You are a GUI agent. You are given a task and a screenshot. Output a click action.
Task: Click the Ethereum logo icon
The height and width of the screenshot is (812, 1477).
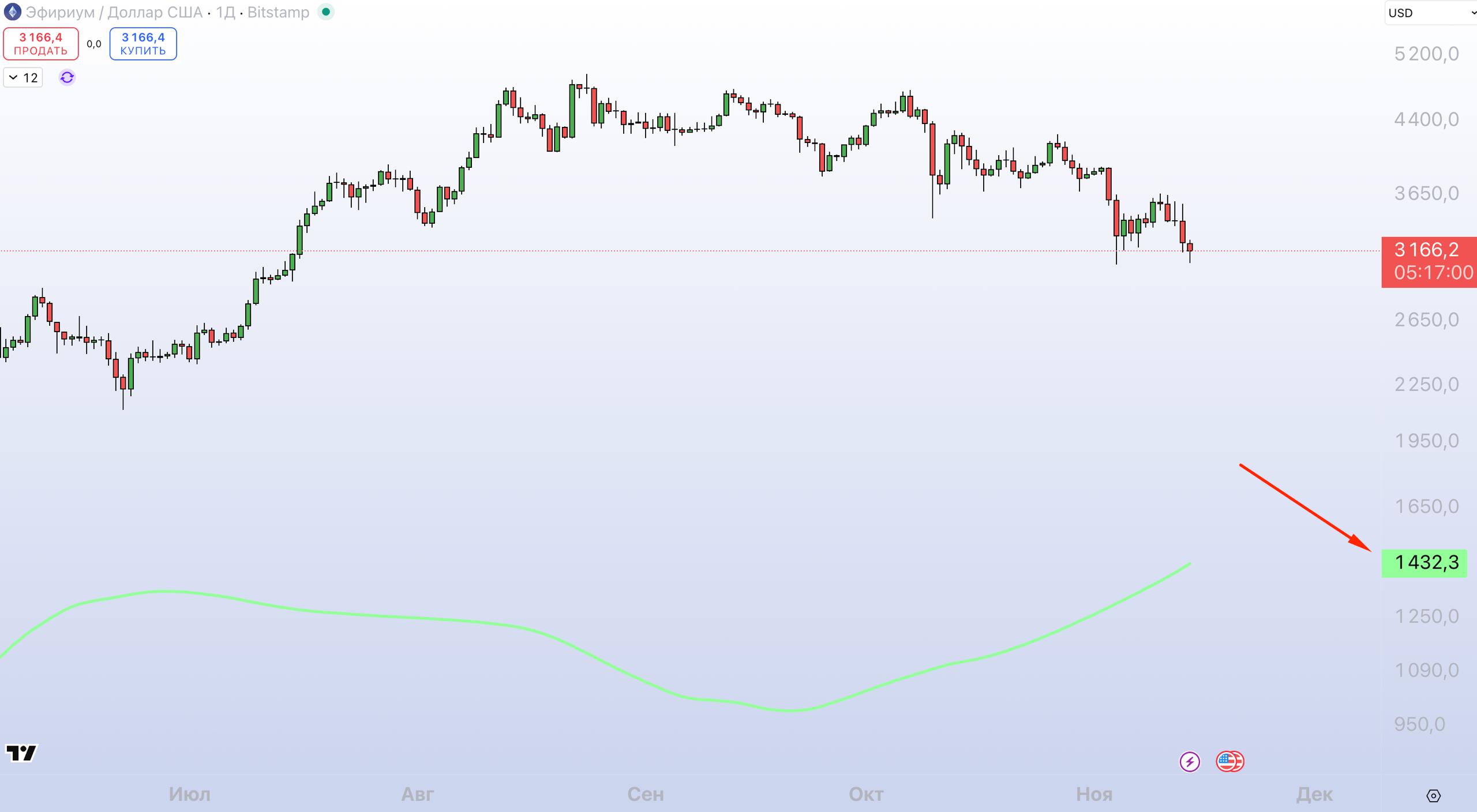point(12,12)
